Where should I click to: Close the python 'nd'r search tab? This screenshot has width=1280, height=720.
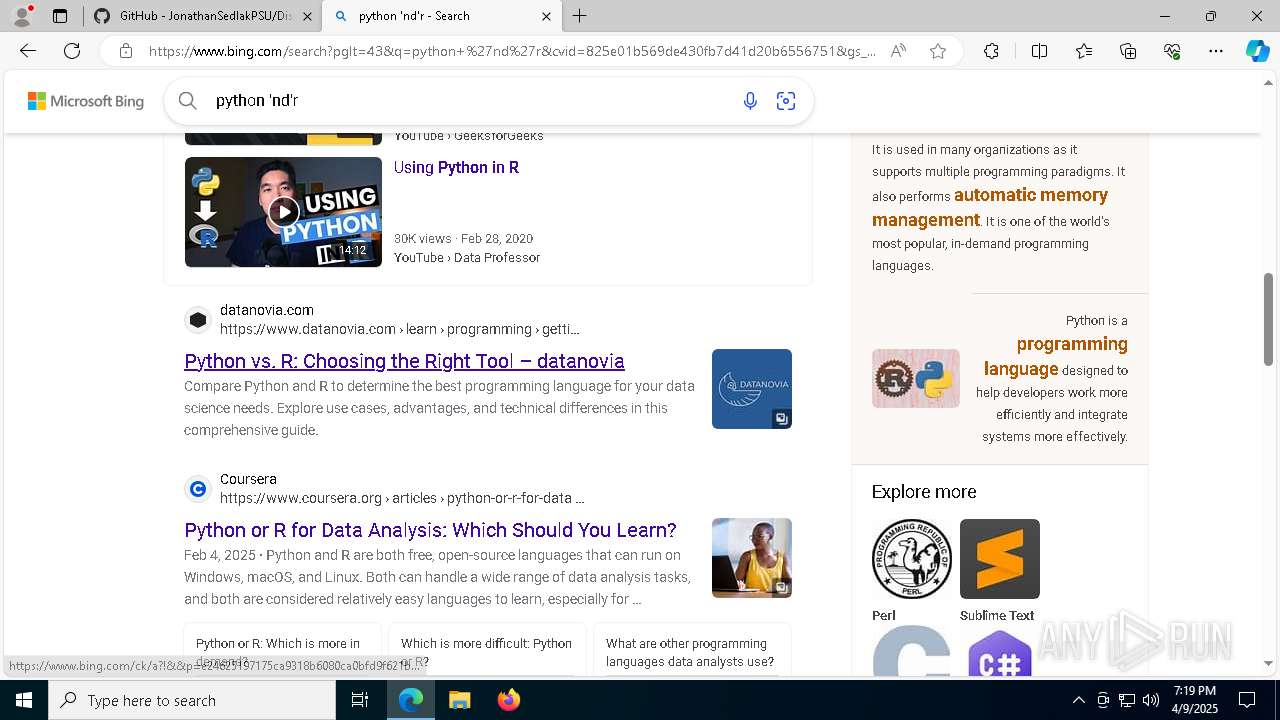(546, 16)
